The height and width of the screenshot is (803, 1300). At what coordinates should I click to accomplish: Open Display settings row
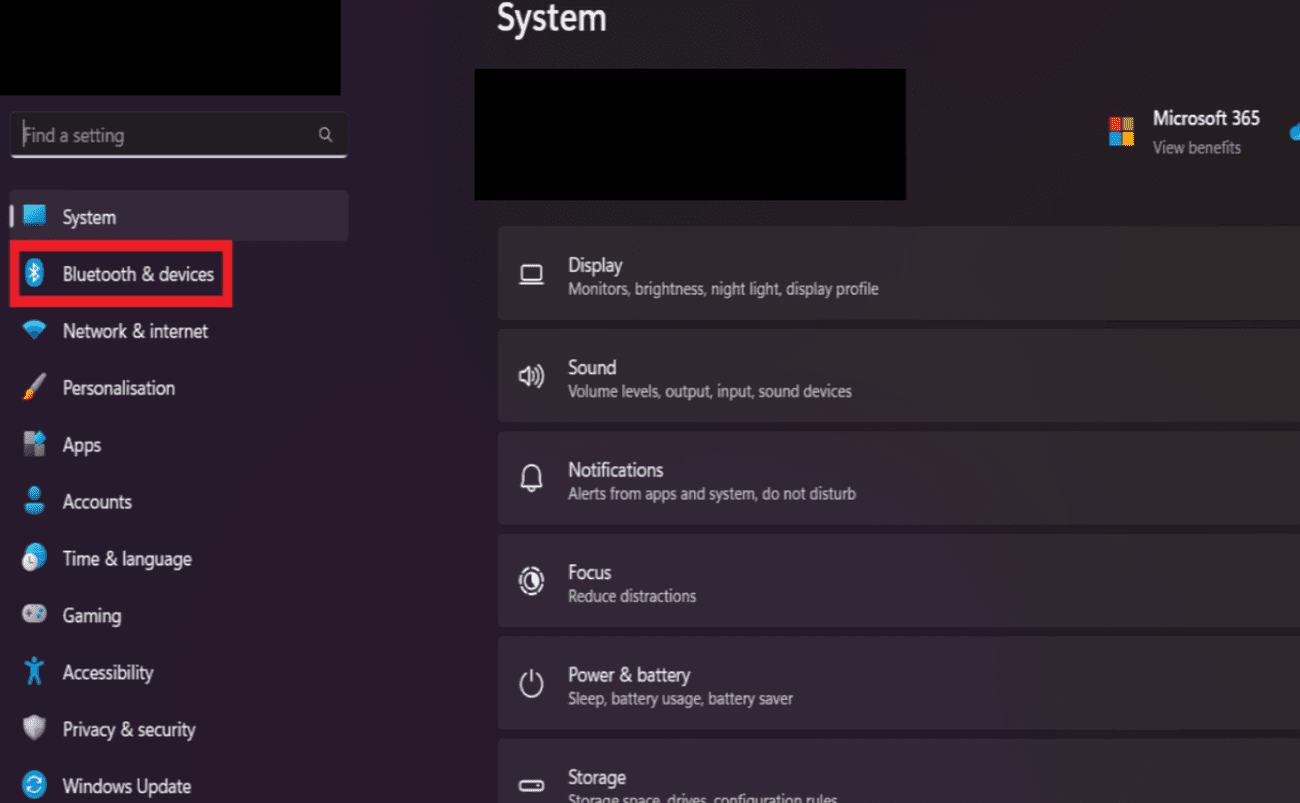897,276
